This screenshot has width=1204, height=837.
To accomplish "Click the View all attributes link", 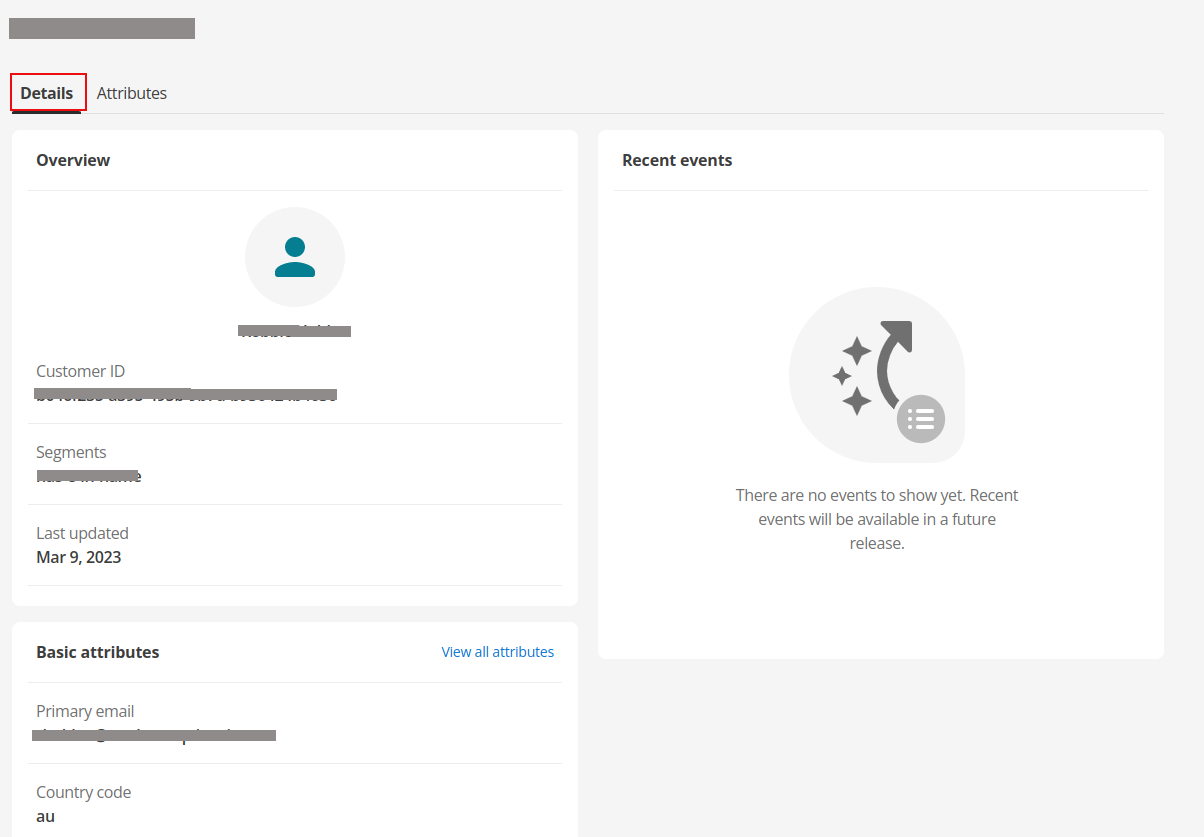I will click(x=498, y=652).
